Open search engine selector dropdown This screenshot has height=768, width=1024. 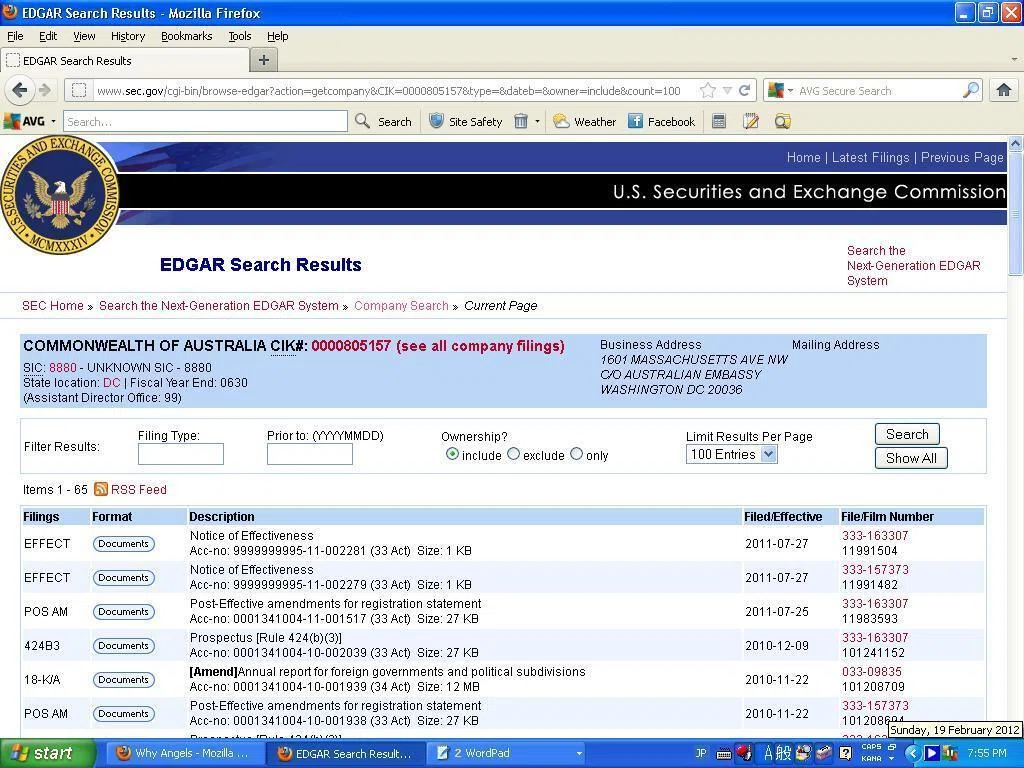(x=780, y=91)
